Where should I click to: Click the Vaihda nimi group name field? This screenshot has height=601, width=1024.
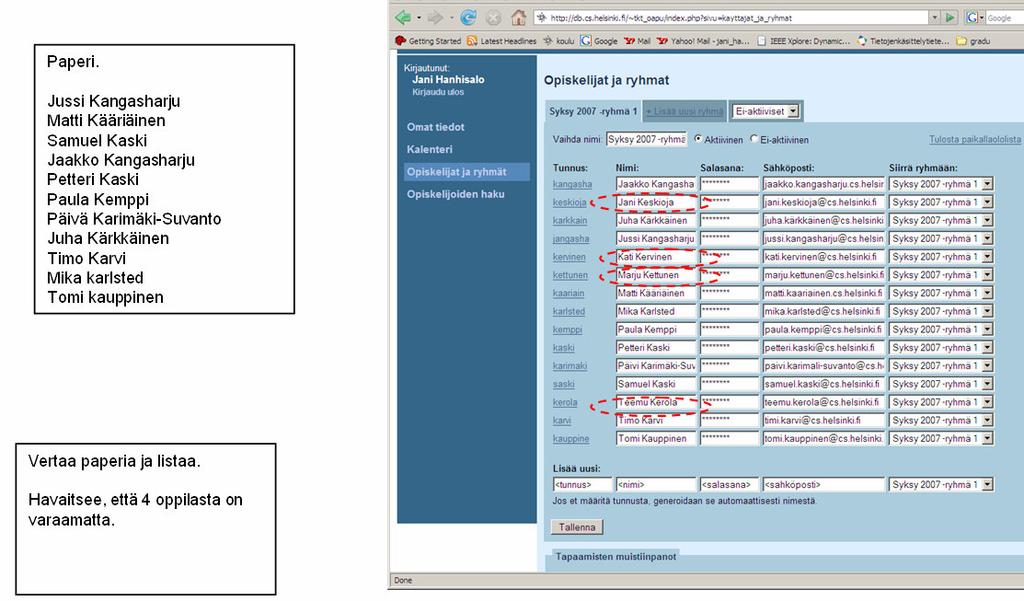tap(647, 139)
